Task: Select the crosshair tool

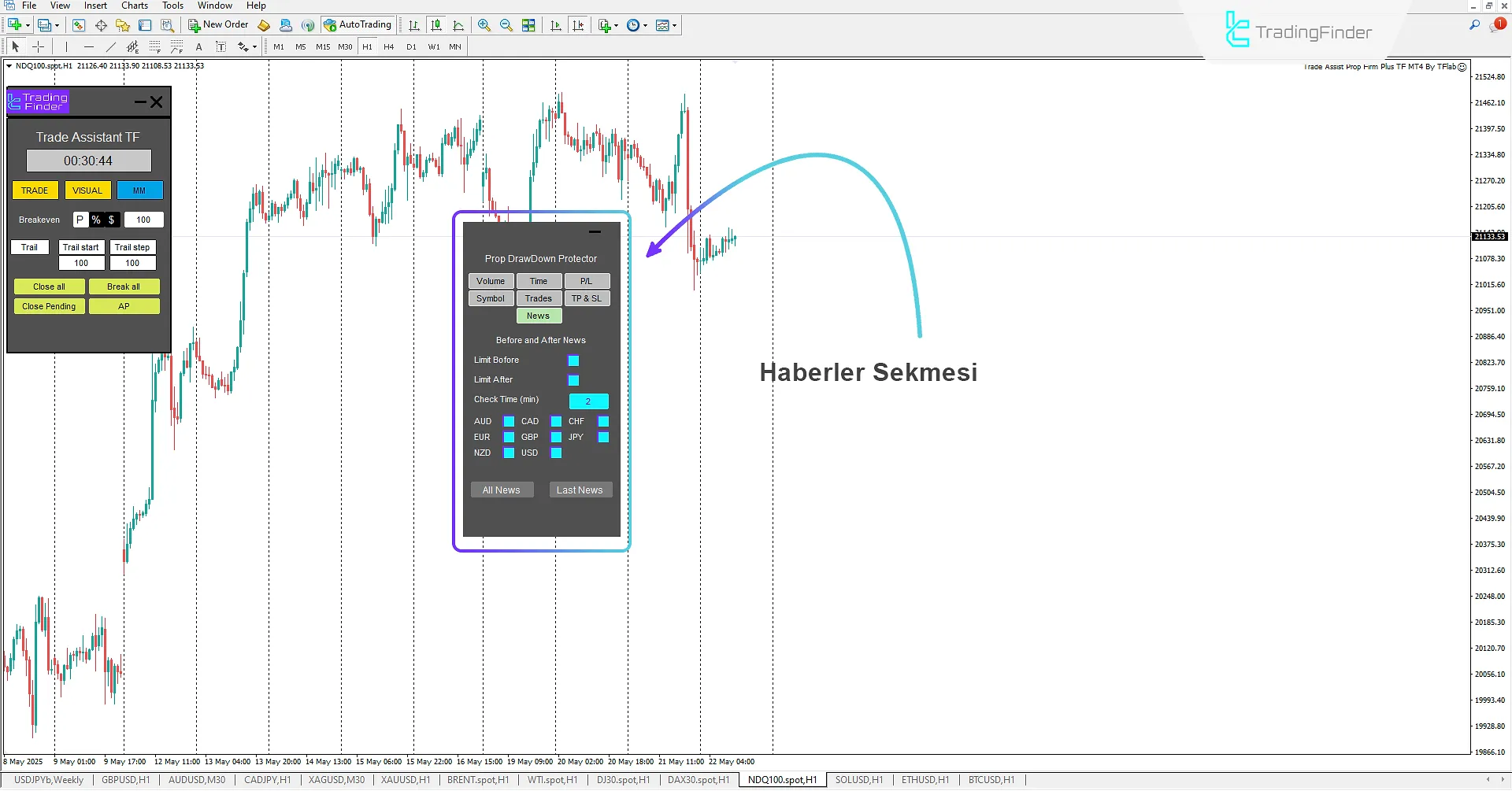Action: point(39,46)
